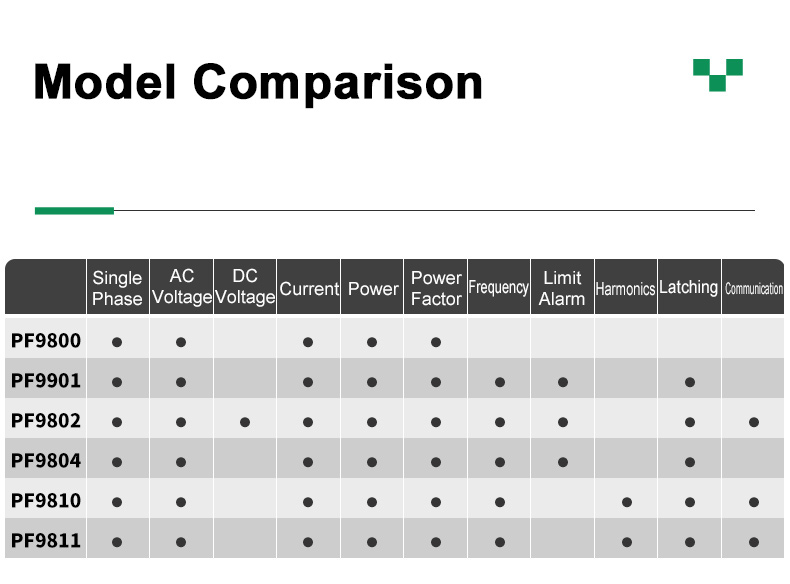Click the PF9811 Frequency dot
Image resolution: width=790 pixels, height=584 pixels.
(499, 542)
